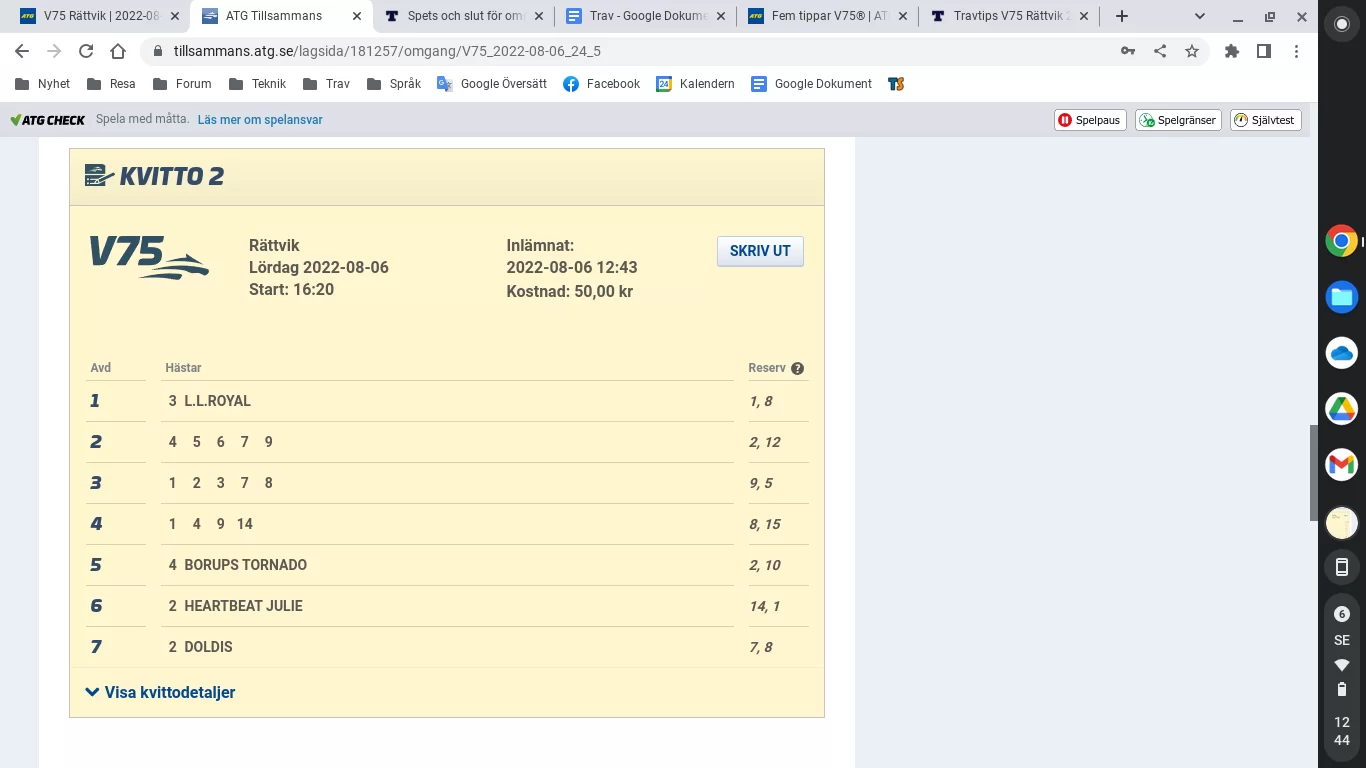Screen dimensions: 1366x768
Task: Open Gmail from the shelf
Action: pos(1341,464)
